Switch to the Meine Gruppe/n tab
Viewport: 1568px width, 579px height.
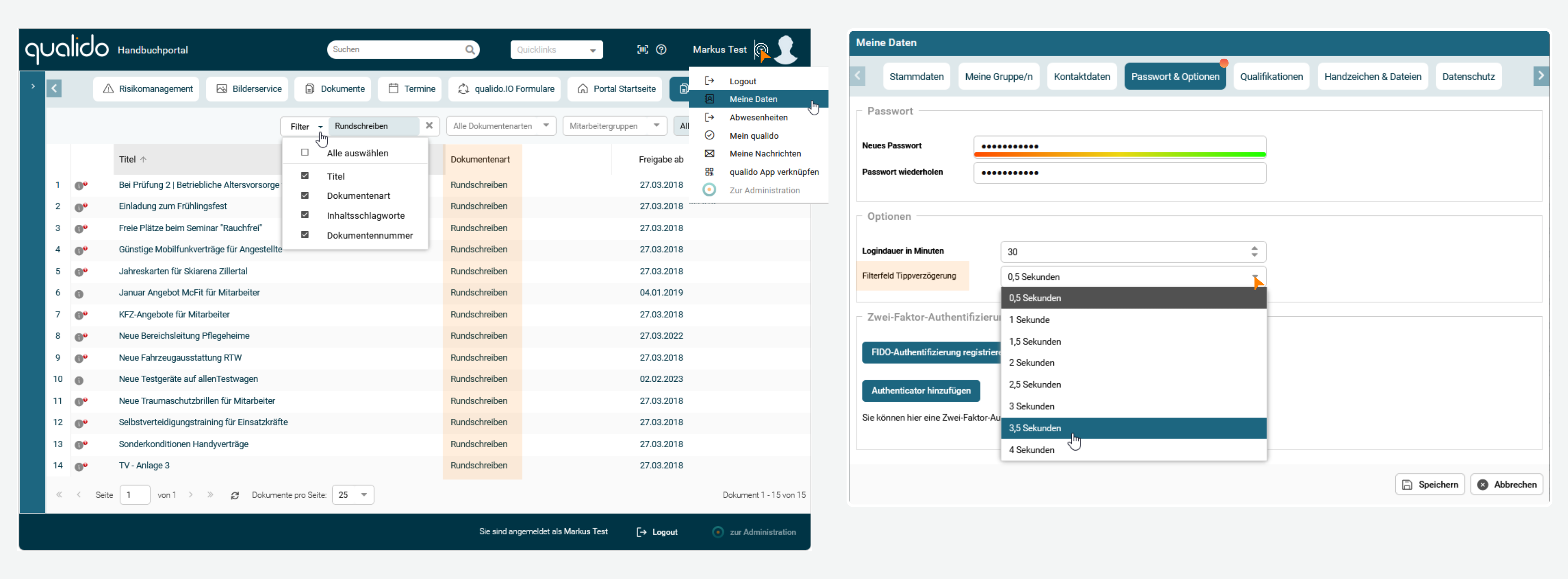click(998, 77)
